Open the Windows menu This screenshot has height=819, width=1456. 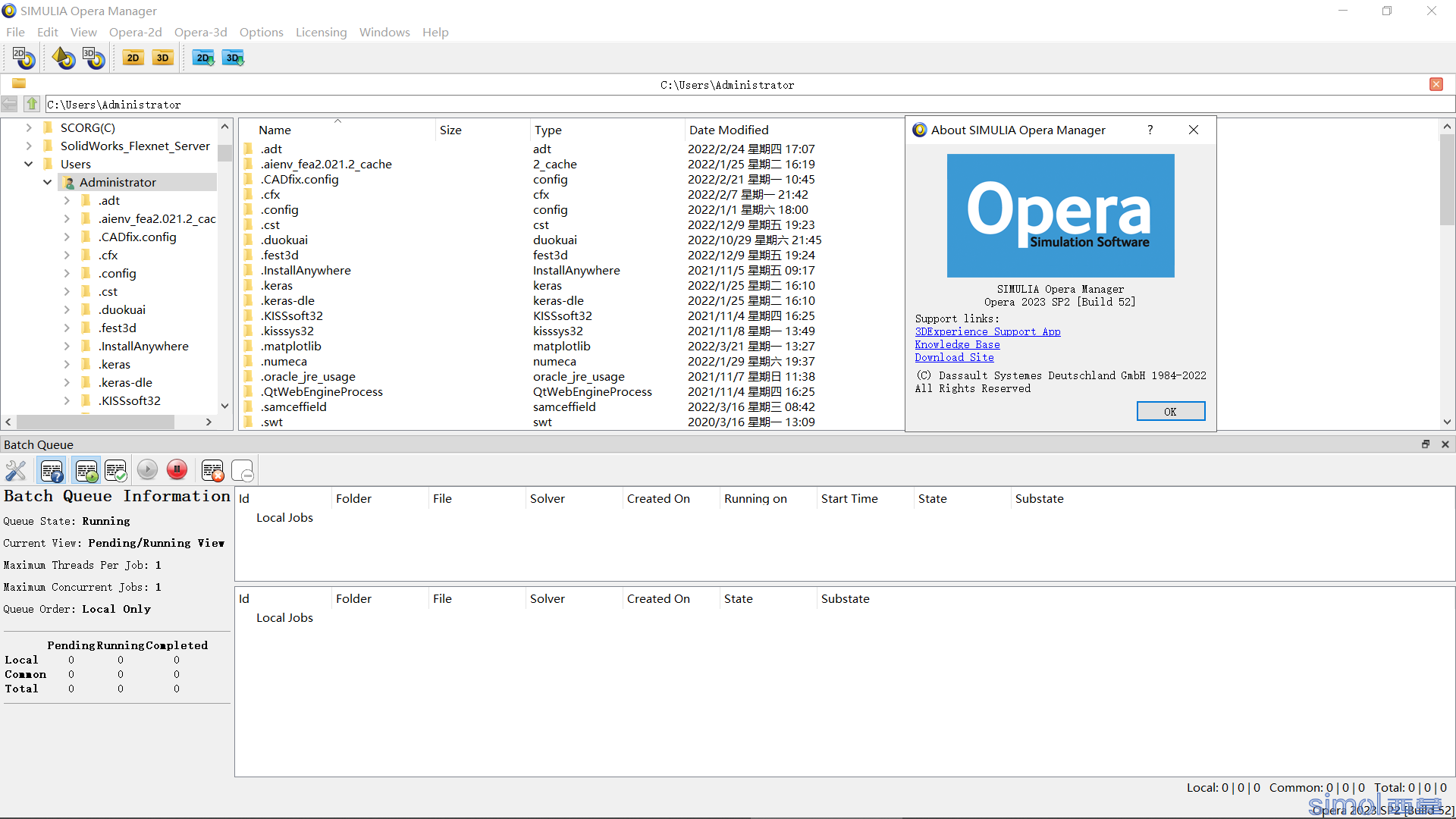[x=384, y=32]
